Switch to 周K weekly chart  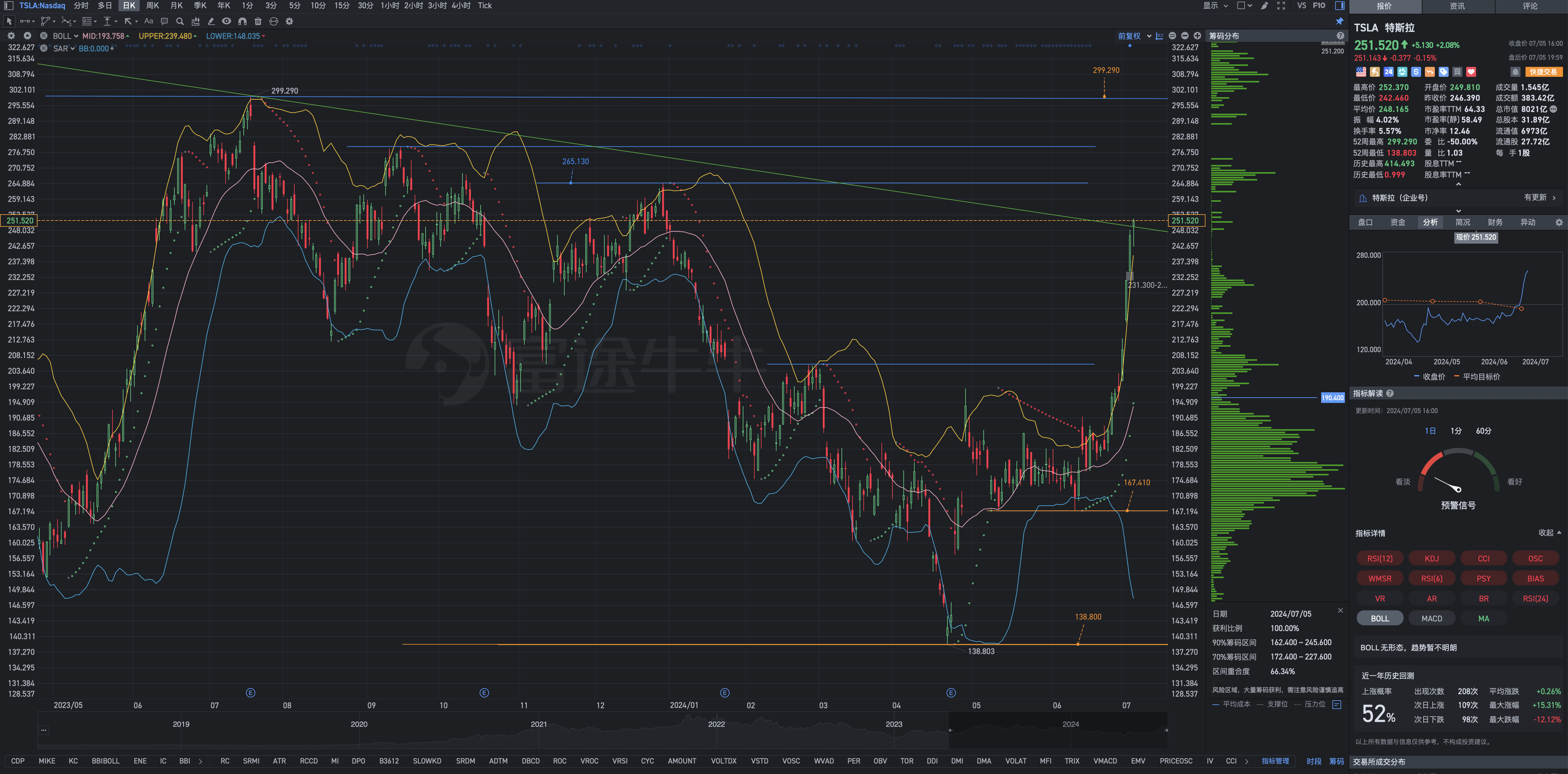(153, 6)
